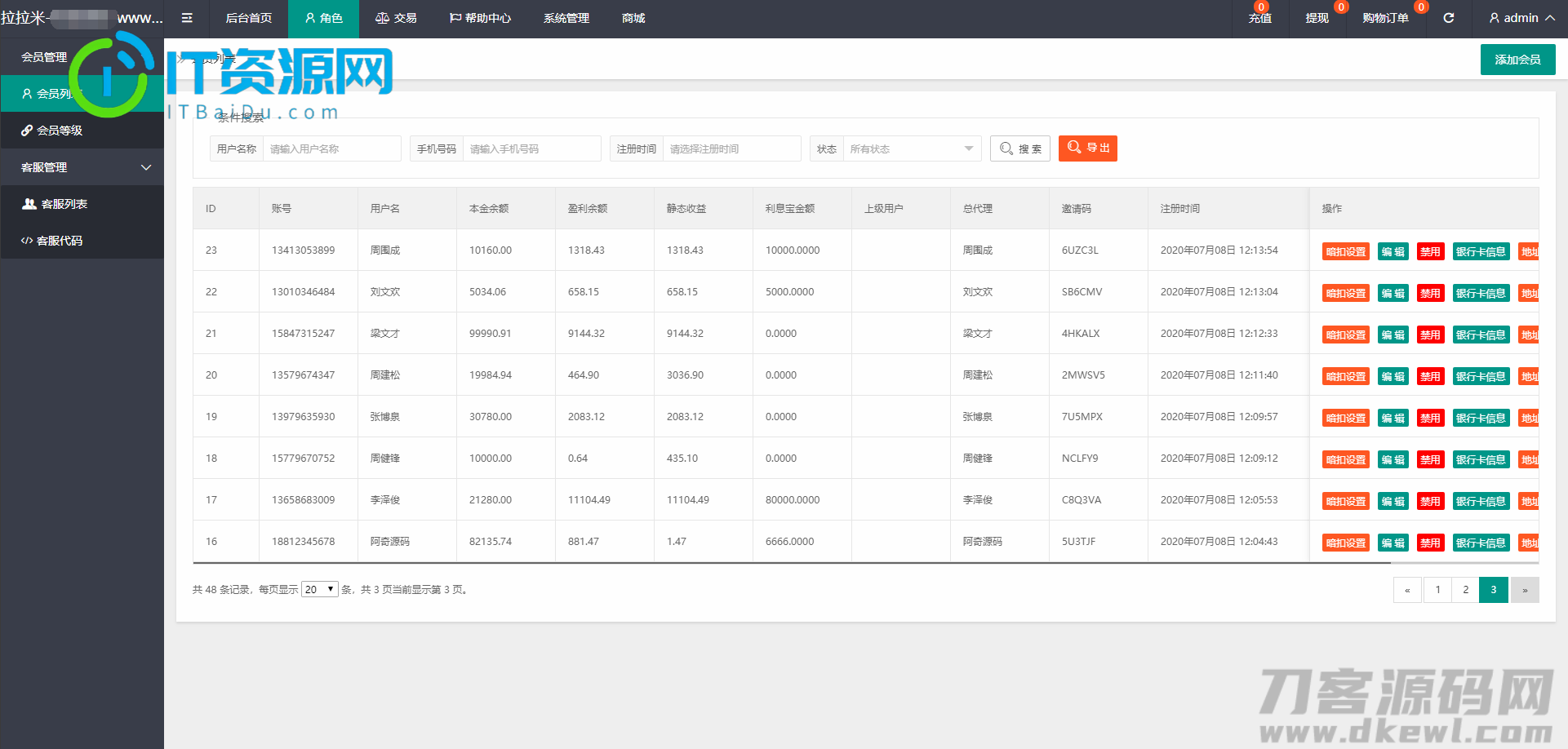The image size is (1568, 749).
Task: Open the 帮助中心 top menu
Action: point(480,18)
